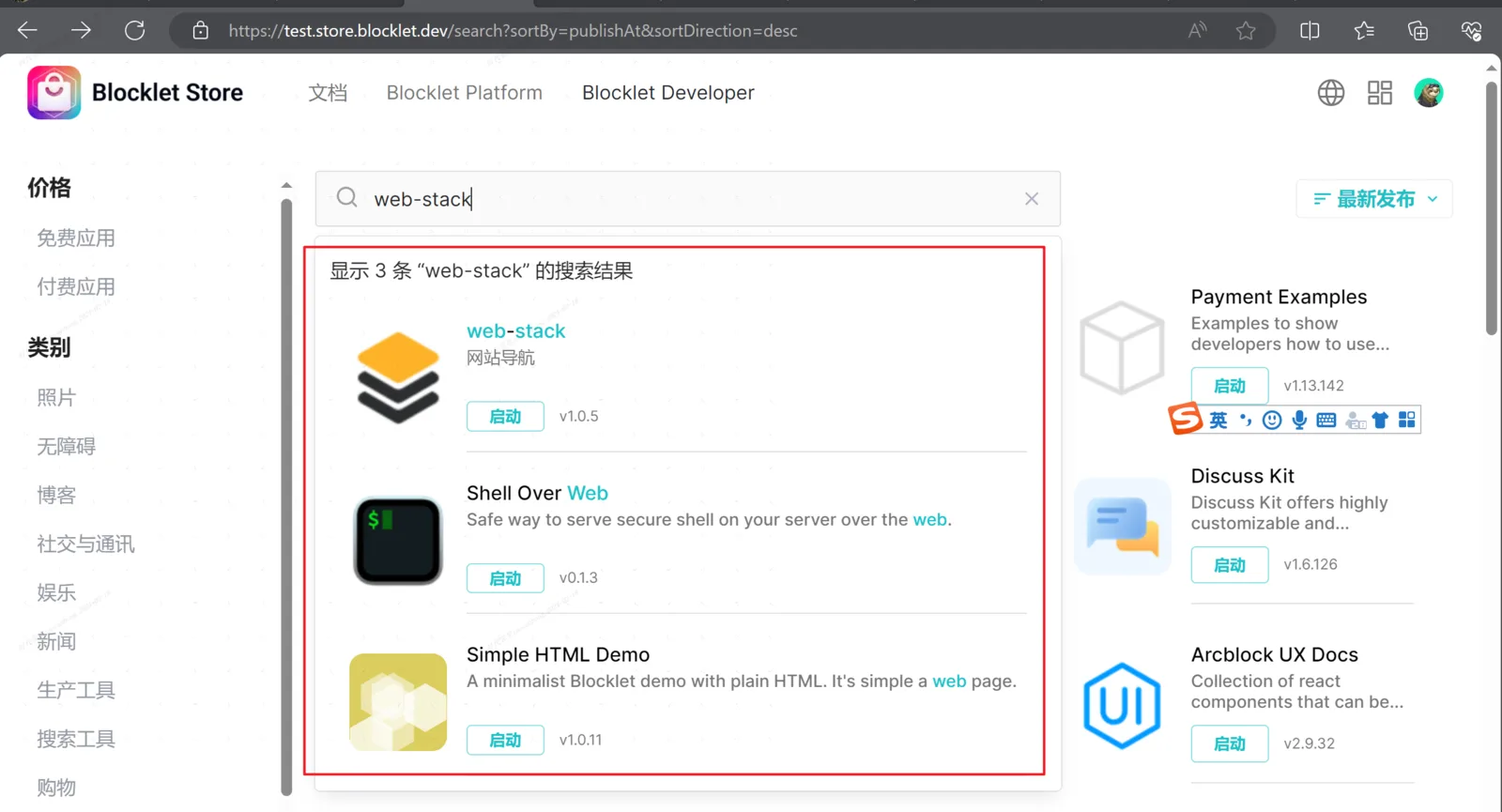Click the Simple HTML Demo app icon

pos(398,702)
